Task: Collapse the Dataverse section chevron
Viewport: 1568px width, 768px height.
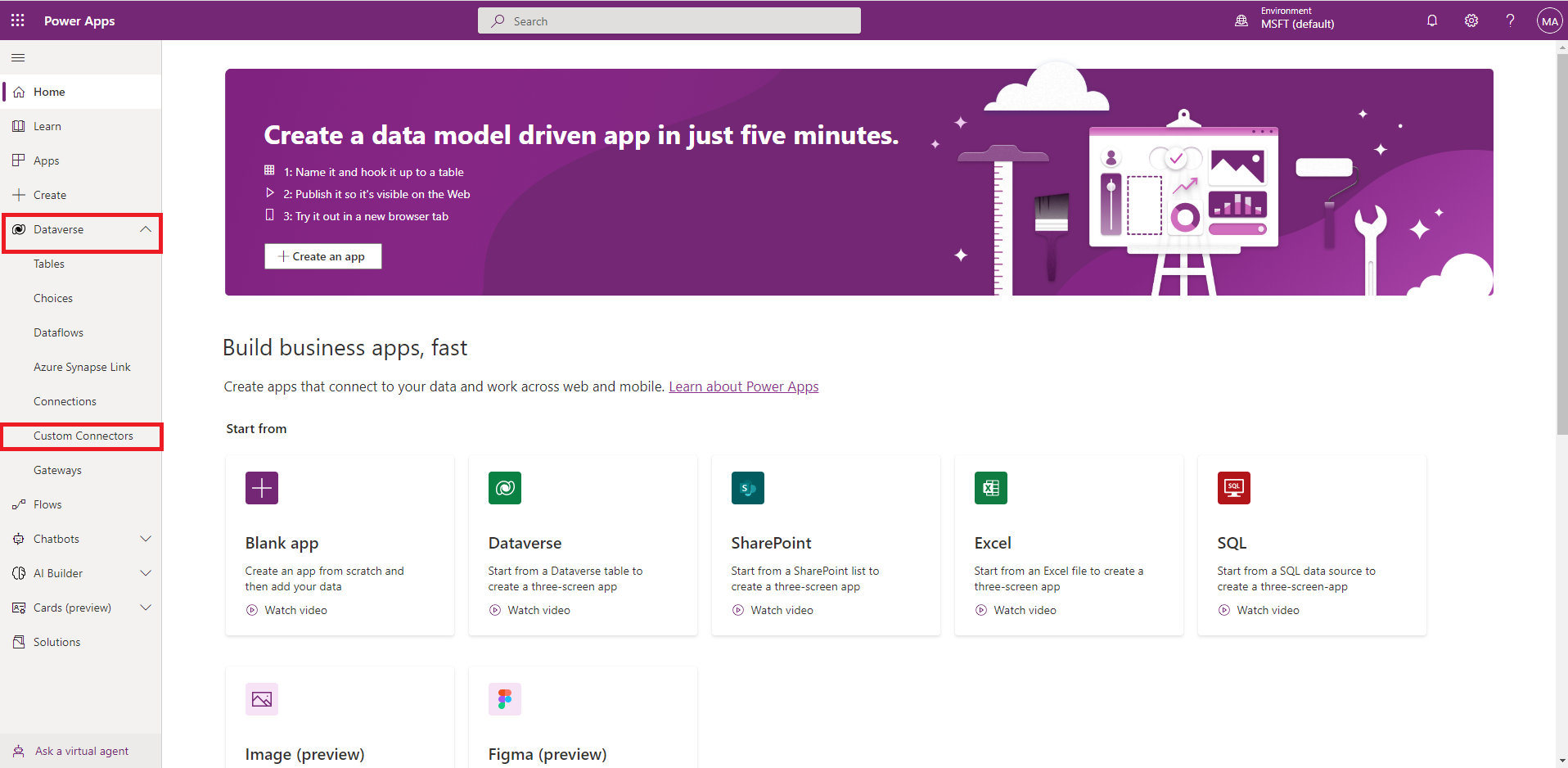Action: (x=146, y=229)
